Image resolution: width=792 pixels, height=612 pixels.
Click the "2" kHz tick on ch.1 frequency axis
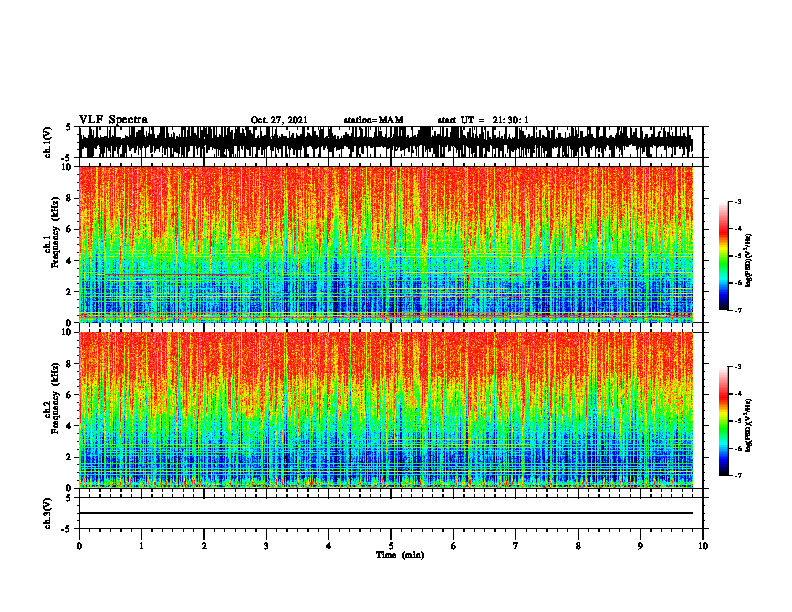(70, 291)
